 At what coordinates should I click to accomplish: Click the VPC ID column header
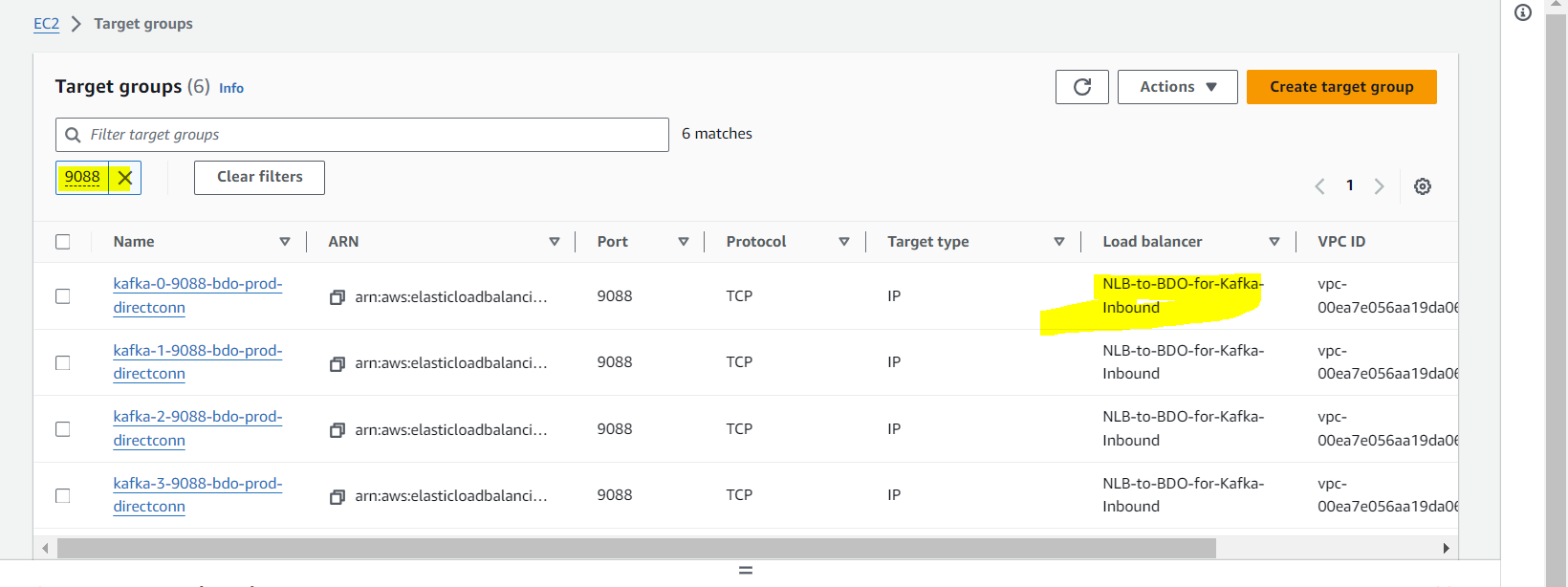[x=1341, y=242]
